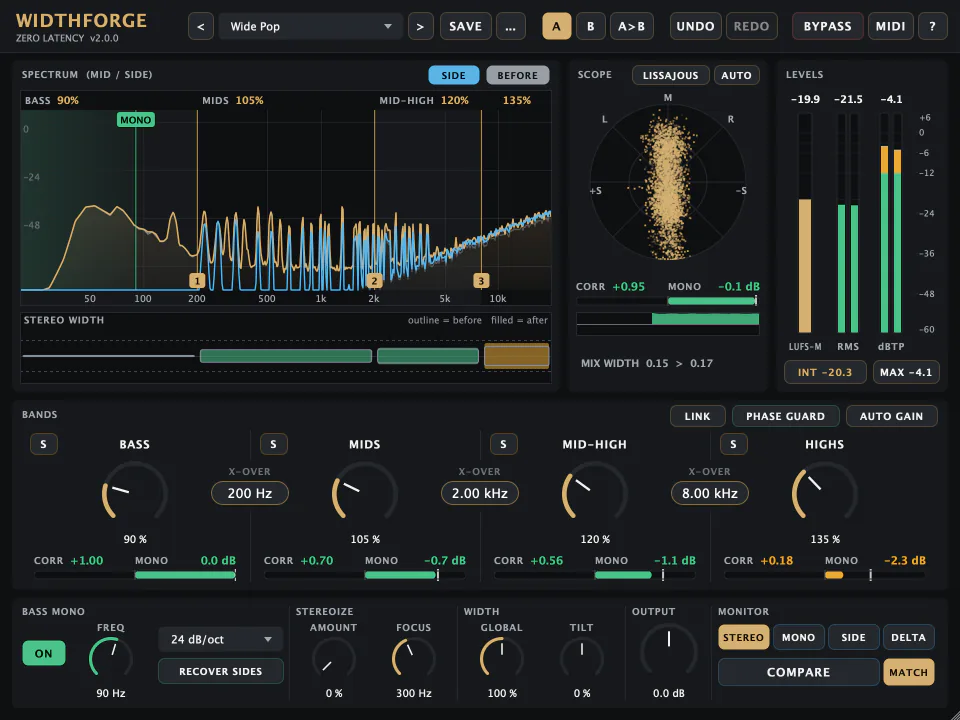Click the COMPARE button
Image resolution: width=960 pixels, height=720 pixels.
[x=798, y=672]
